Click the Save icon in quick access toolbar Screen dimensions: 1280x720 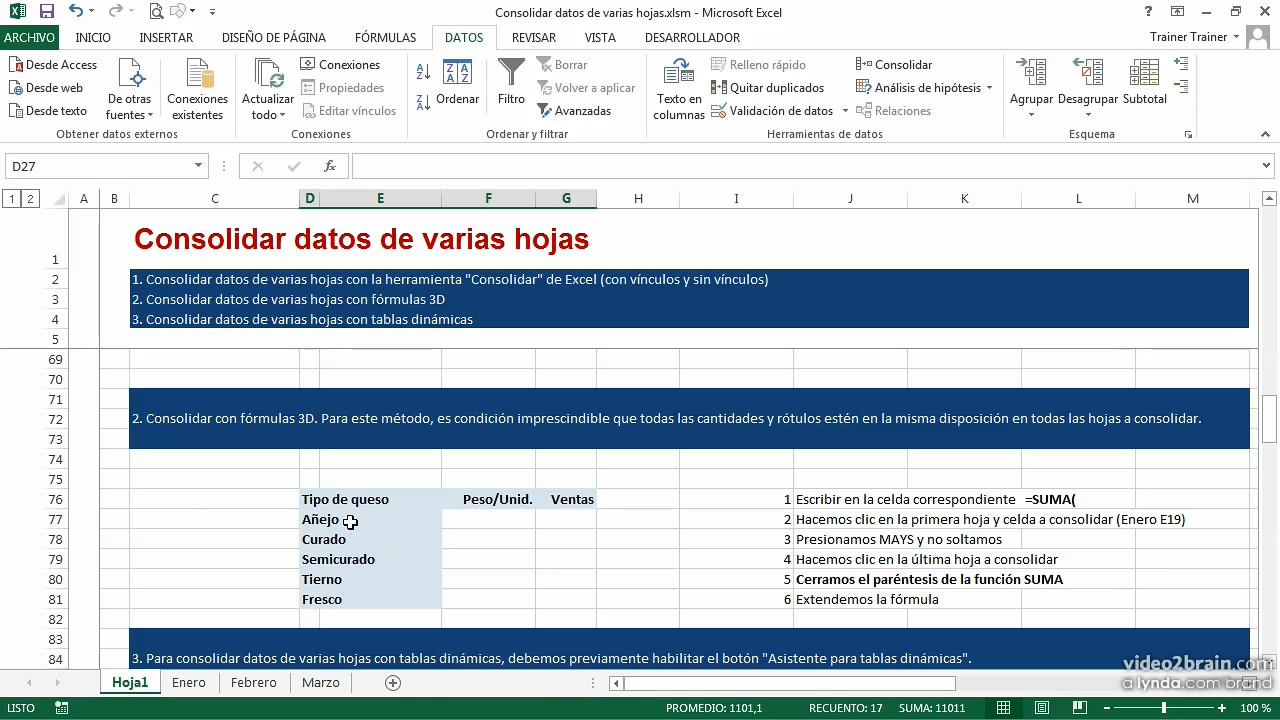point(47,12)
